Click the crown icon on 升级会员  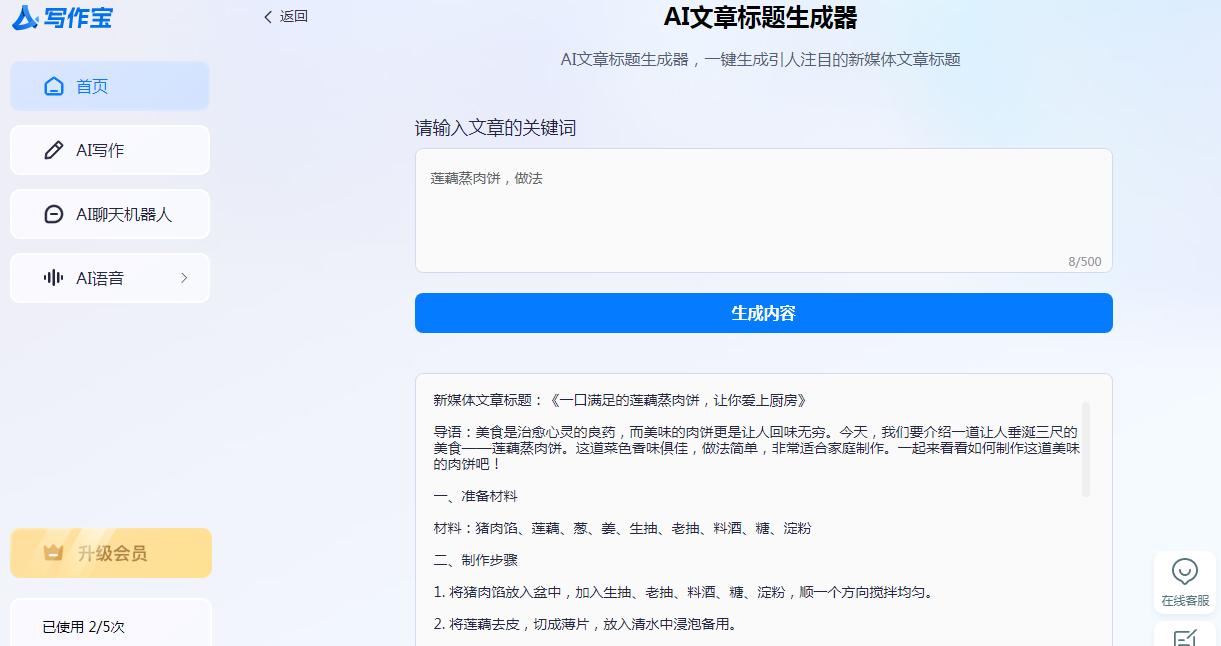pos(54,552)
